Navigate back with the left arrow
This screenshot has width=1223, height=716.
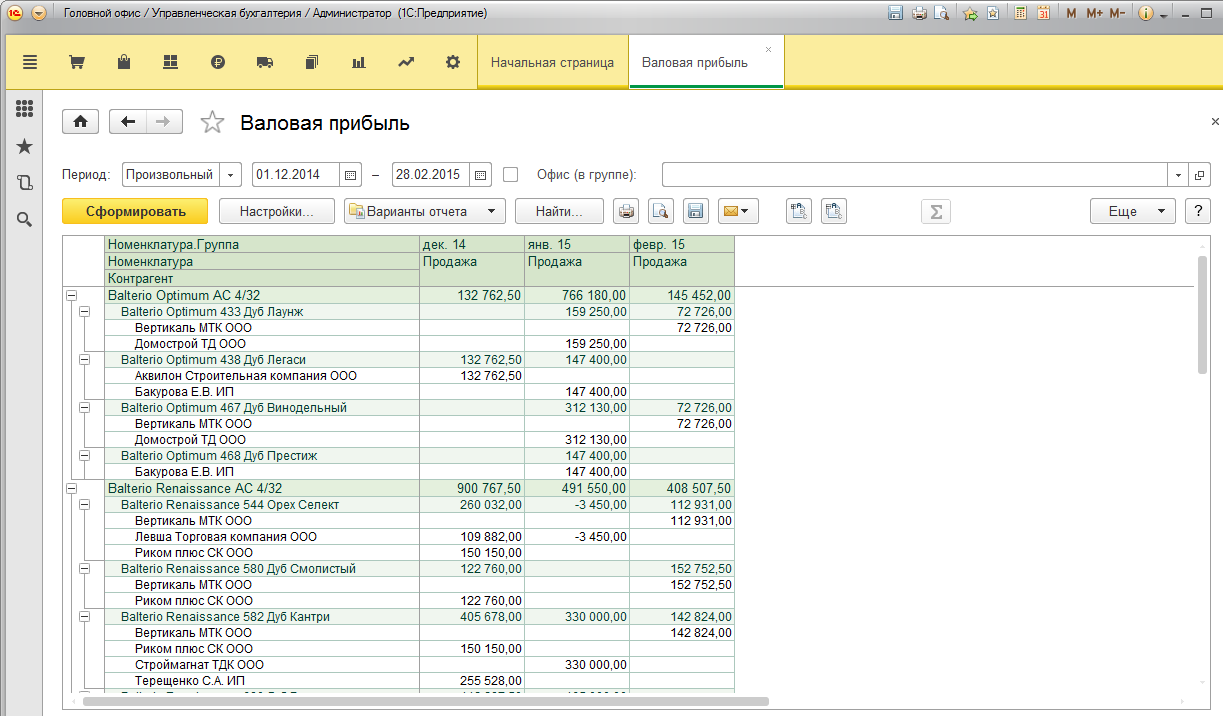[128, 122]
